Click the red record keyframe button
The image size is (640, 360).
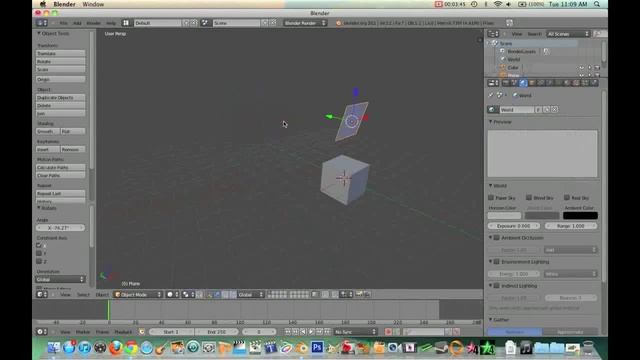pyautogui.click(x=388, y=332)
